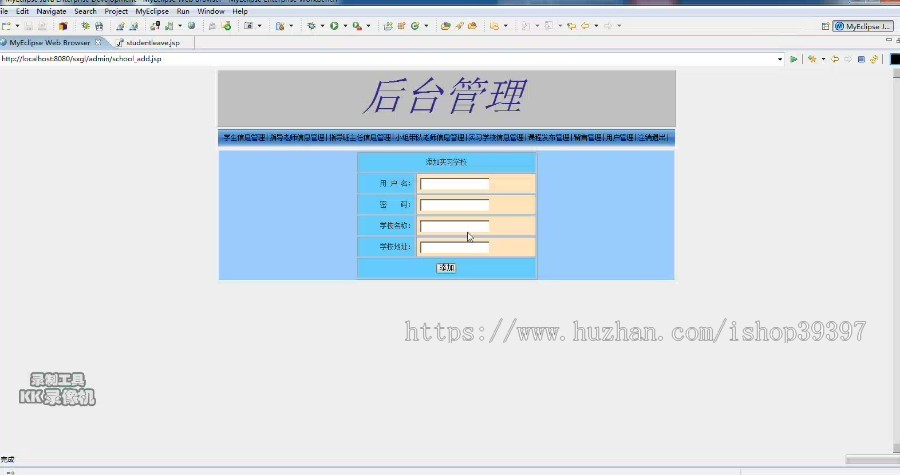
Task: Click the favorites star icon in browser toolbar
Action: click(812, 59)
